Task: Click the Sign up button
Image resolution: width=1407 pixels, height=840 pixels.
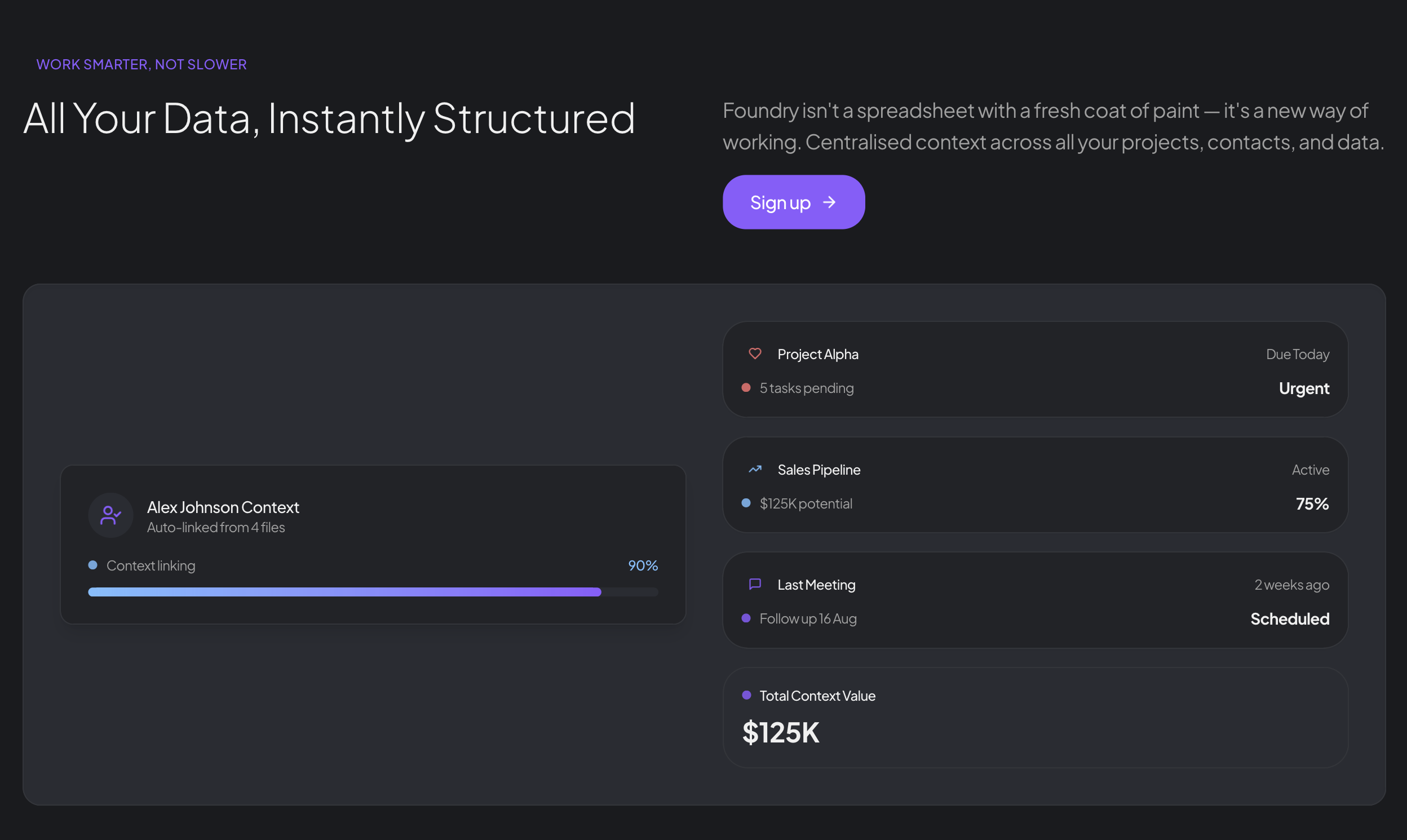Action: pyautogui.click(x=794, y=202)
